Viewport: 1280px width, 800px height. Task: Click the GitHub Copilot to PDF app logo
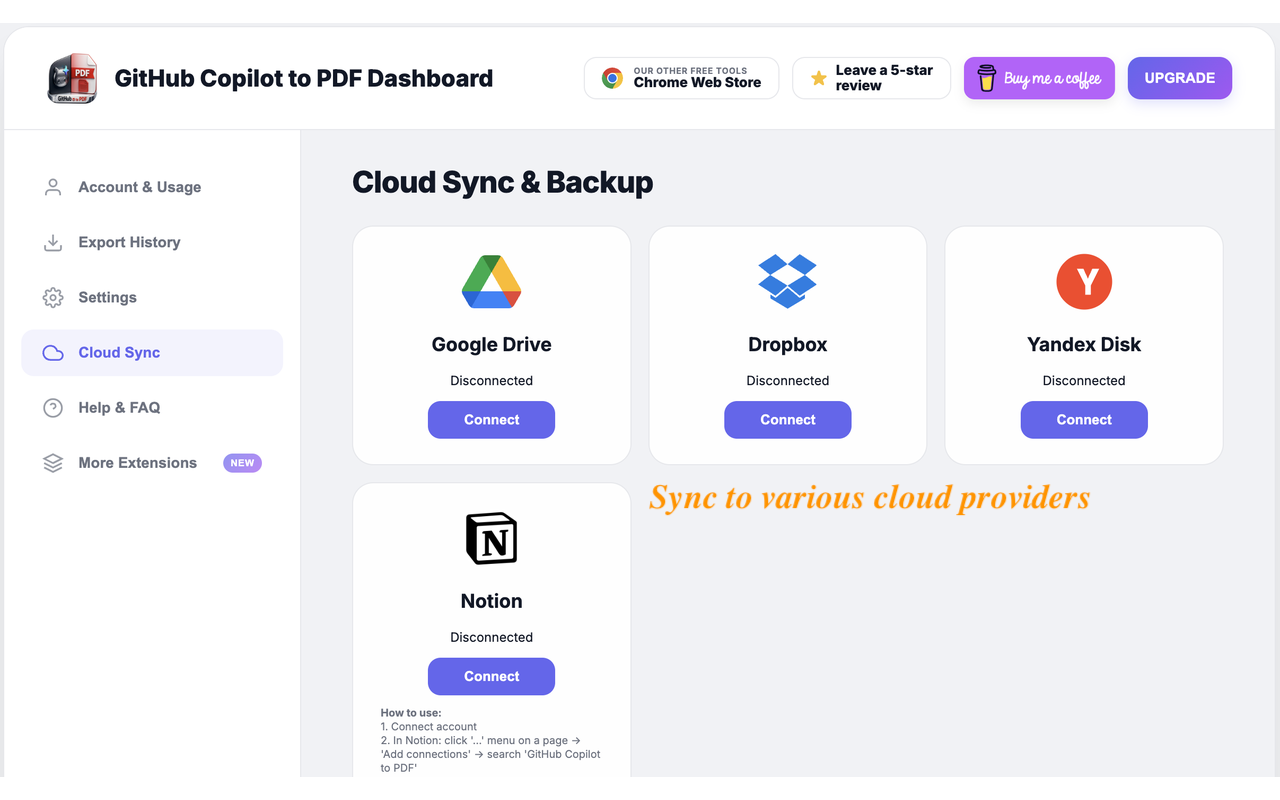[x=72, y=78]
